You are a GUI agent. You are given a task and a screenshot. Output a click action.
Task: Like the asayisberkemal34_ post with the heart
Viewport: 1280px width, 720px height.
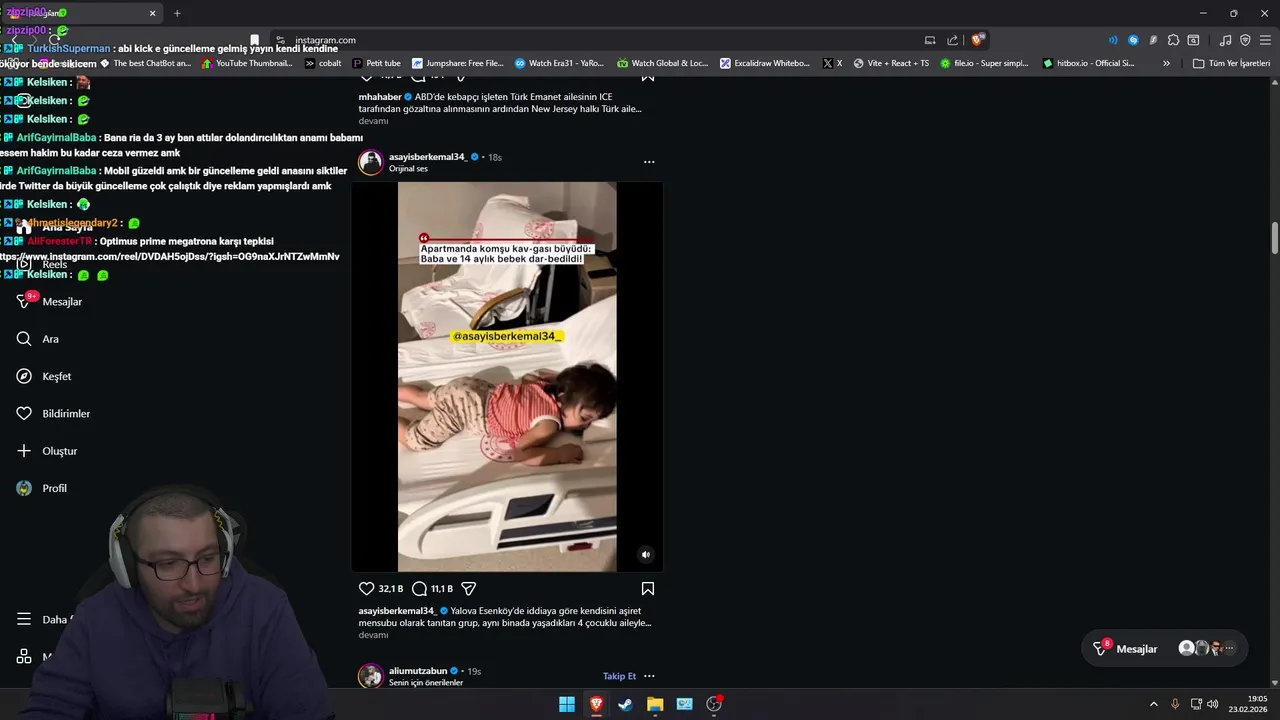(x=366, y=589)
